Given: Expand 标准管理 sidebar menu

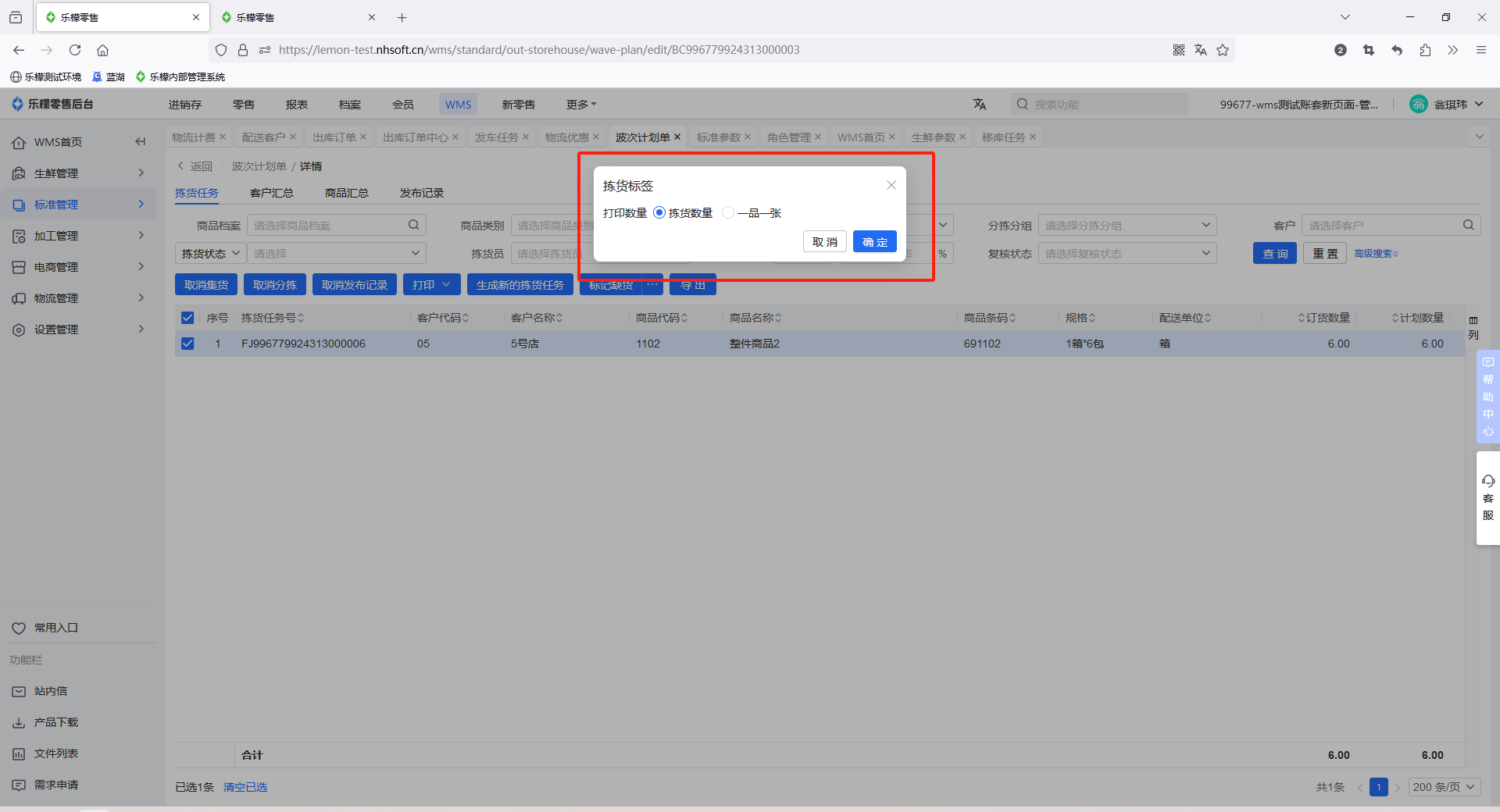Looking at the screenshot, I should [x=78, y=205].
